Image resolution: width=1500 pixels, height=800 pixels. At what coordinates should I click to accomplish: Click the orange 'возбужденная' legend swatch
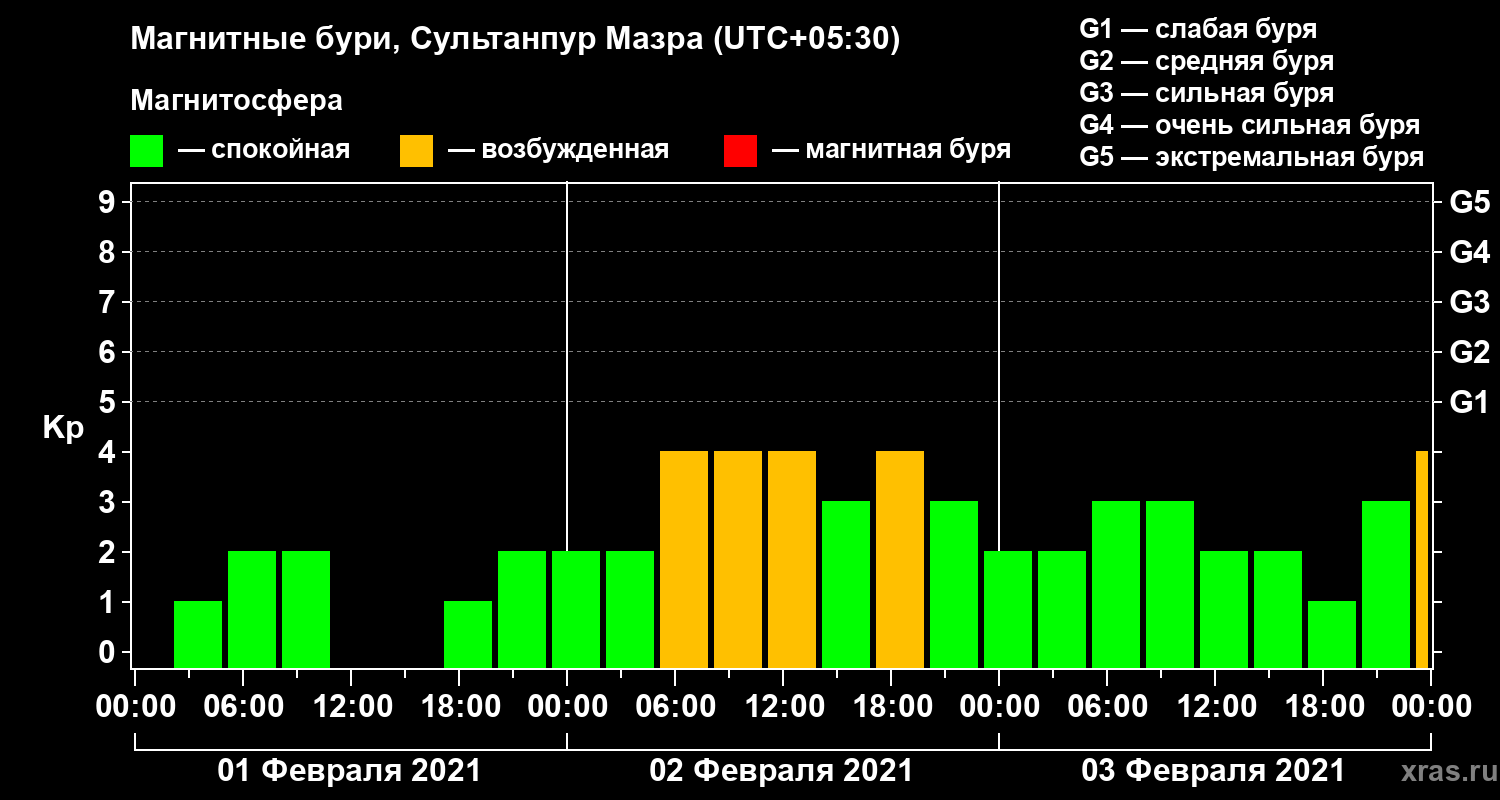(416, 151)
